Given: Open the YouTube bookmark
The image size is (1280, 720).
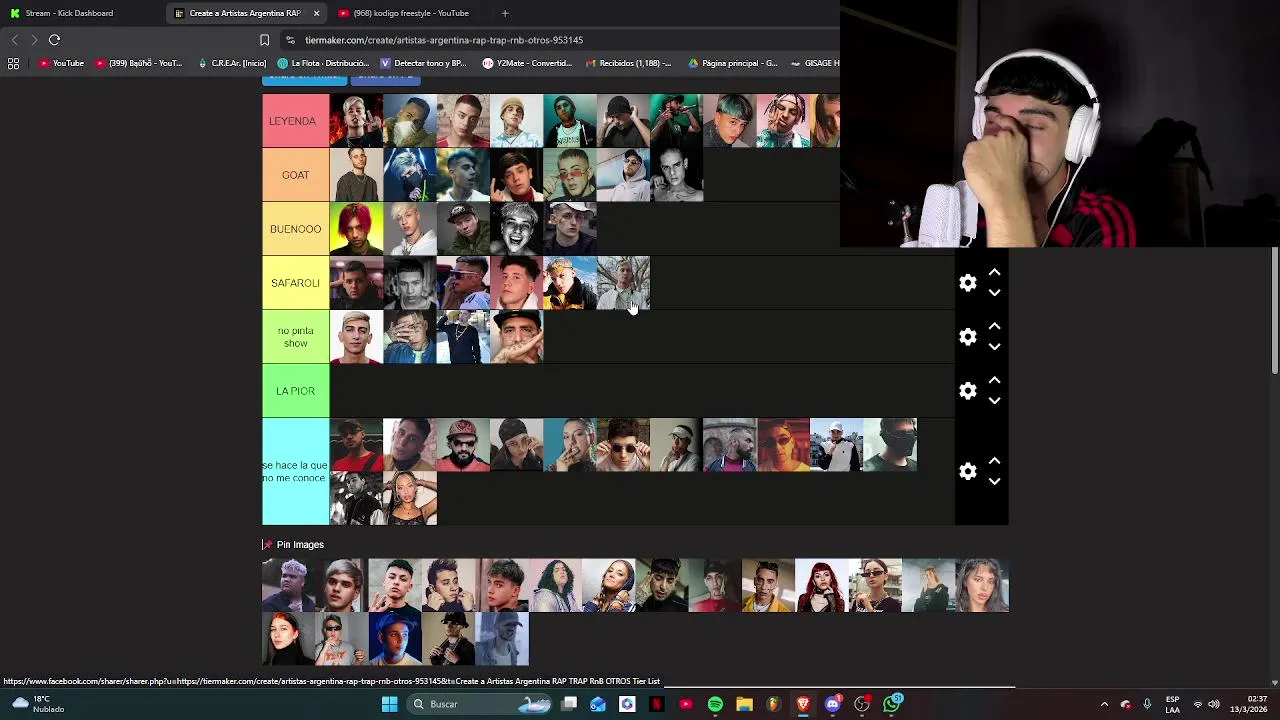Looking at the screenshot, I should pyautogui.click(x=61, y=63).
